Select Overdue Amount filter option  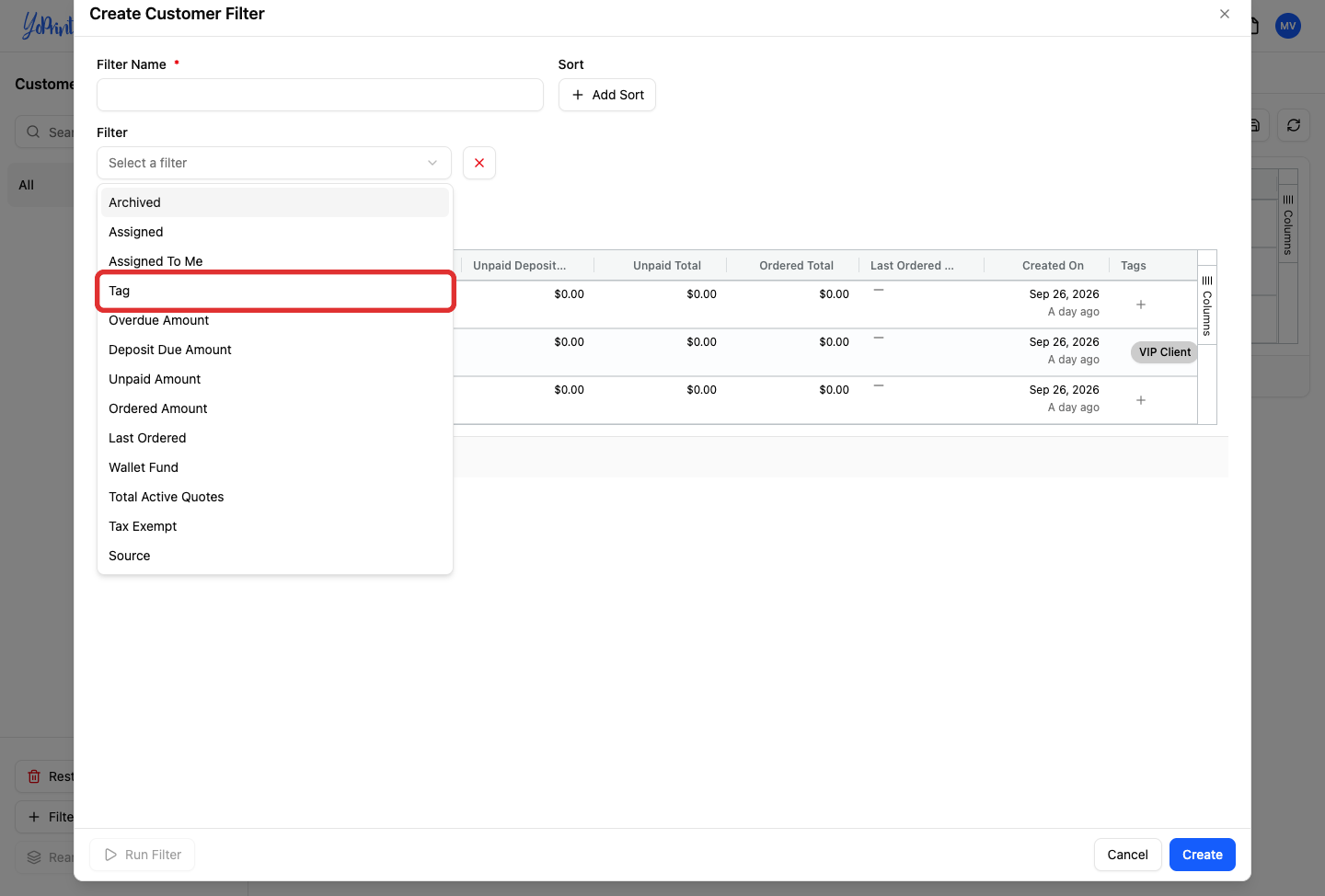coord(275,320)
